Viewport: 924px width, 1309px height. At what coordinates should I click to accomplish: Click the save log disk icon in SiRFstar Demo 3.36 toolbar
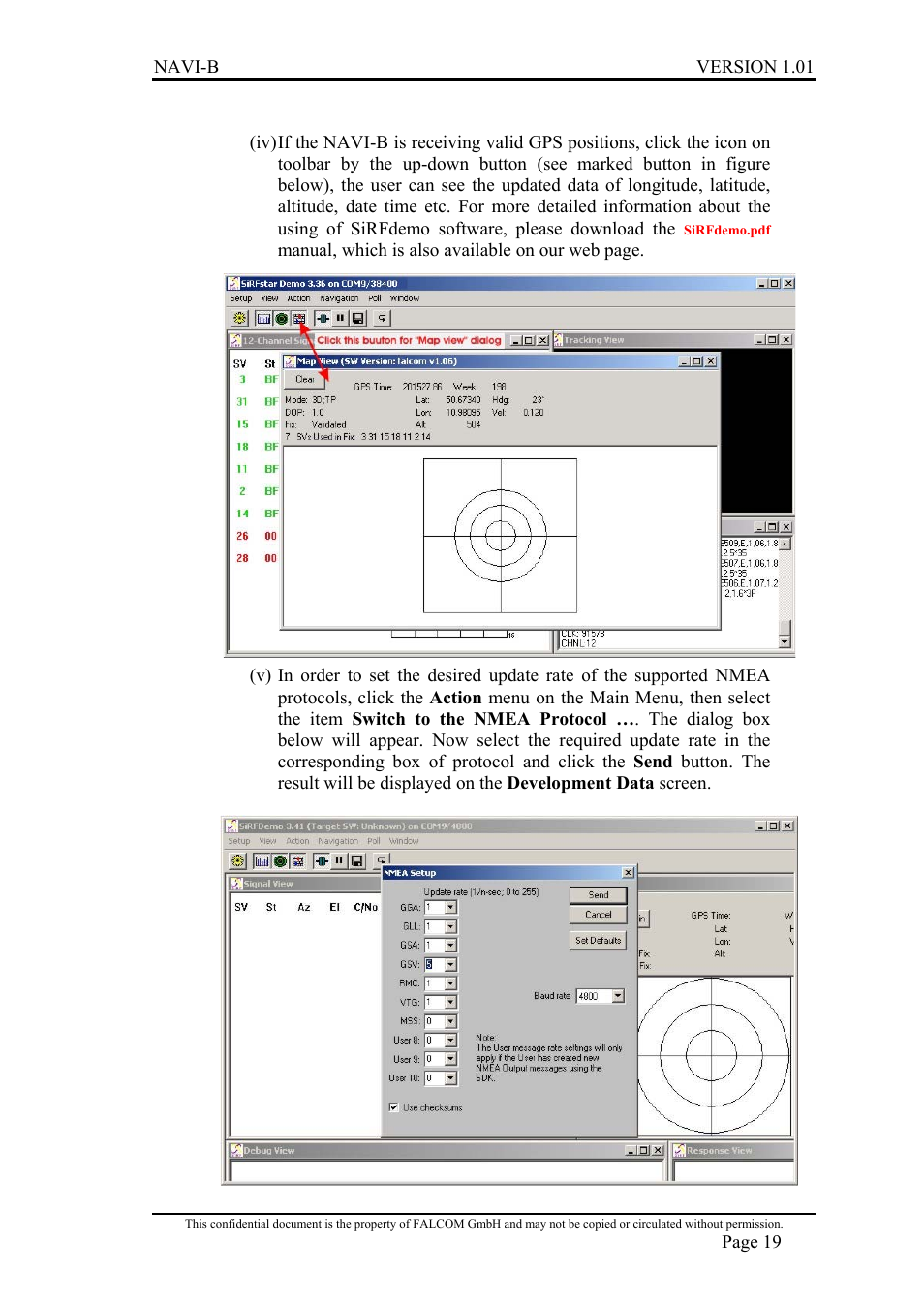pyautogui.click(x=357, y=318)
